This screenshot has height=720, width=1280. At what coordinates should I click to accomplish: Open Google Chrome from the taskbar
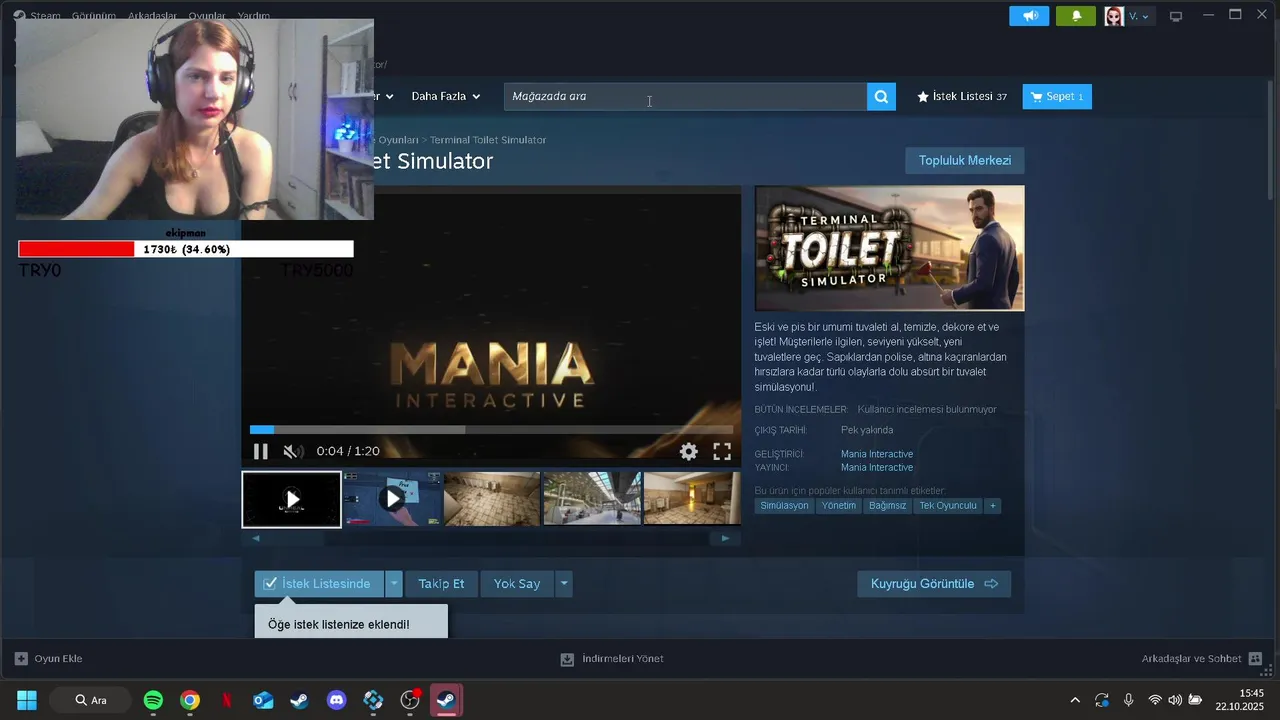(x=190, y=700)
